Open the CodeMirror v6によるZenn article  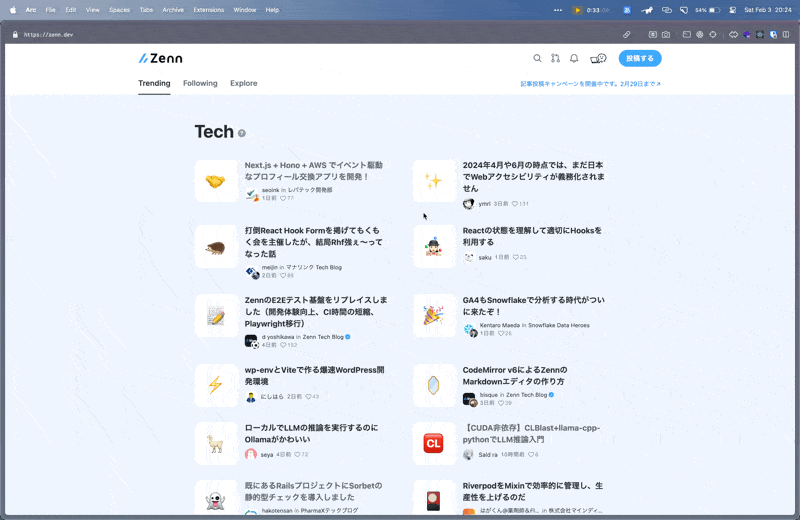tap(515, 376)
